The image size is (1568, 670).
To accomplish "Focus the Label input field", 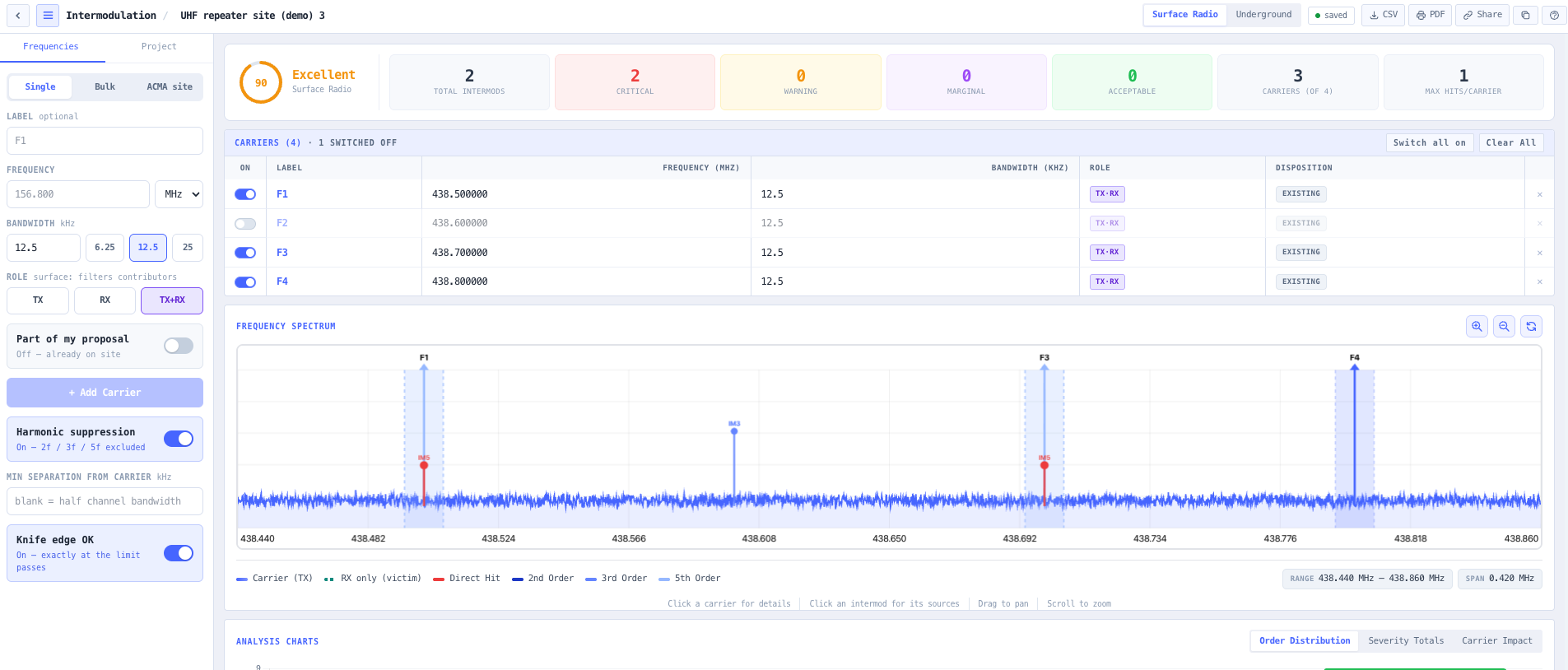I will tap(105, 141).
